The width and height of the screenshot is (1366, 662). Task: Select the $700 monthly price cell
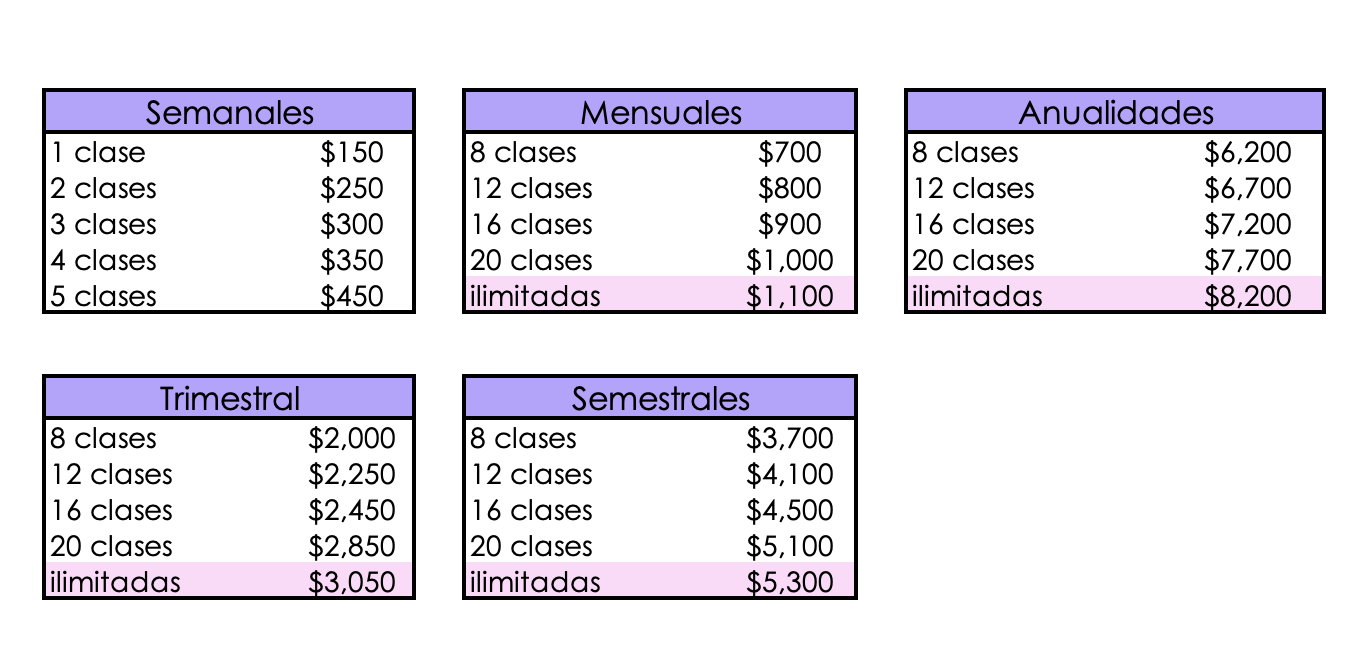(789, 153)
